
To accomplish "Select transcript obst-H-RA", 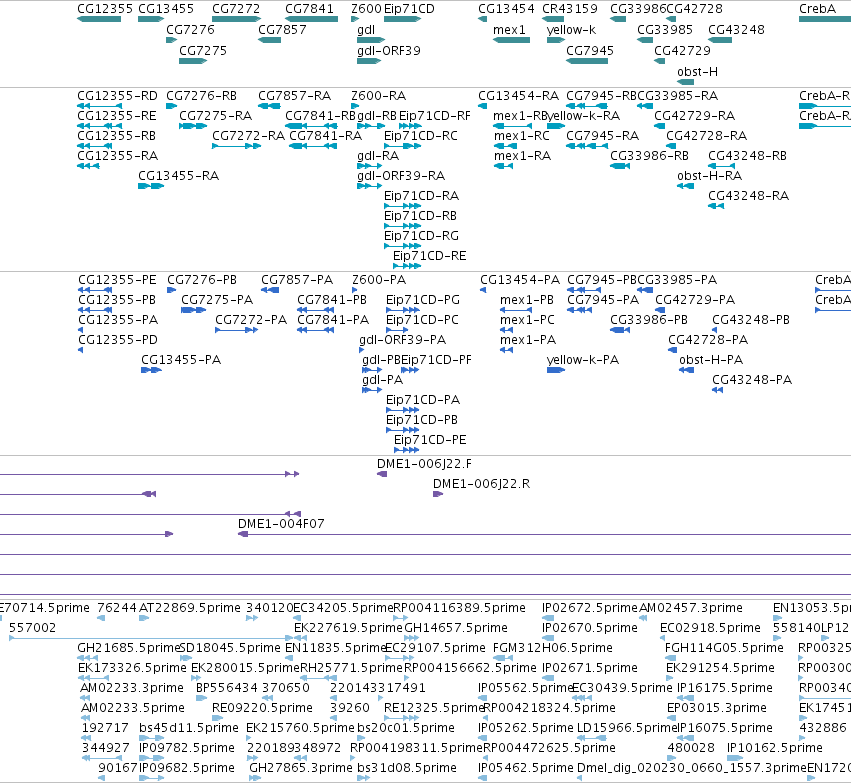I will pos(709,176).
